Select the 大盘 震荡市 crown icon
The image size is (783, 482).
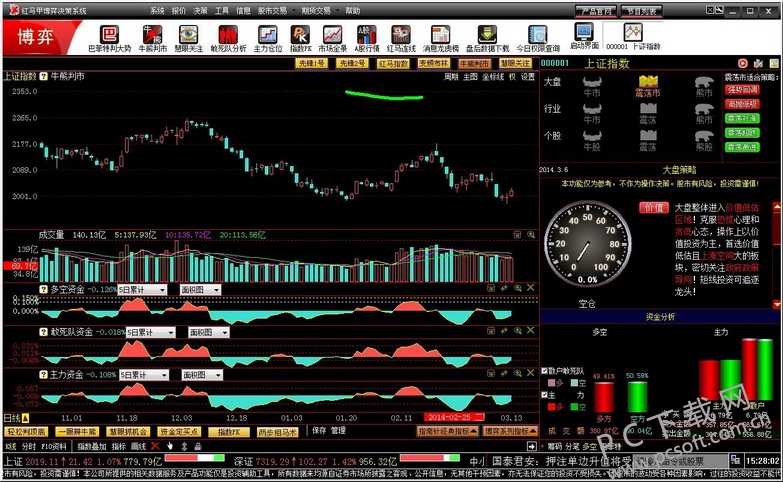pos(648,82)
